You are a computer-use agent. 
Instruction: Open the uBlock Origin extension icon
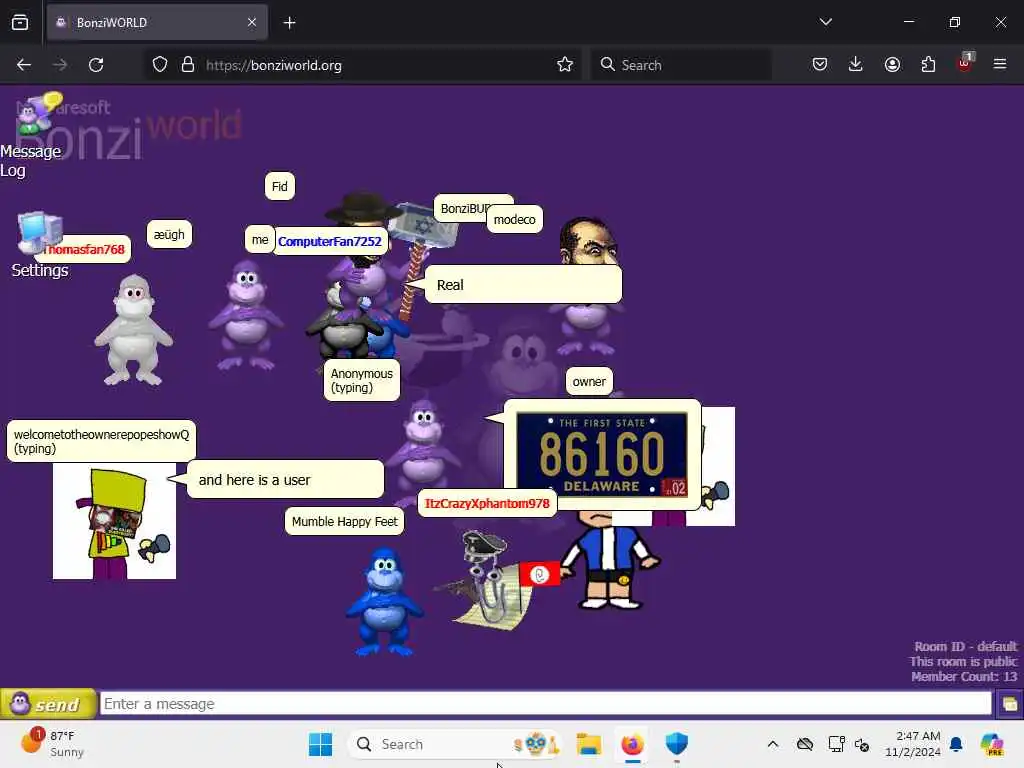click(x=965, y=63)
